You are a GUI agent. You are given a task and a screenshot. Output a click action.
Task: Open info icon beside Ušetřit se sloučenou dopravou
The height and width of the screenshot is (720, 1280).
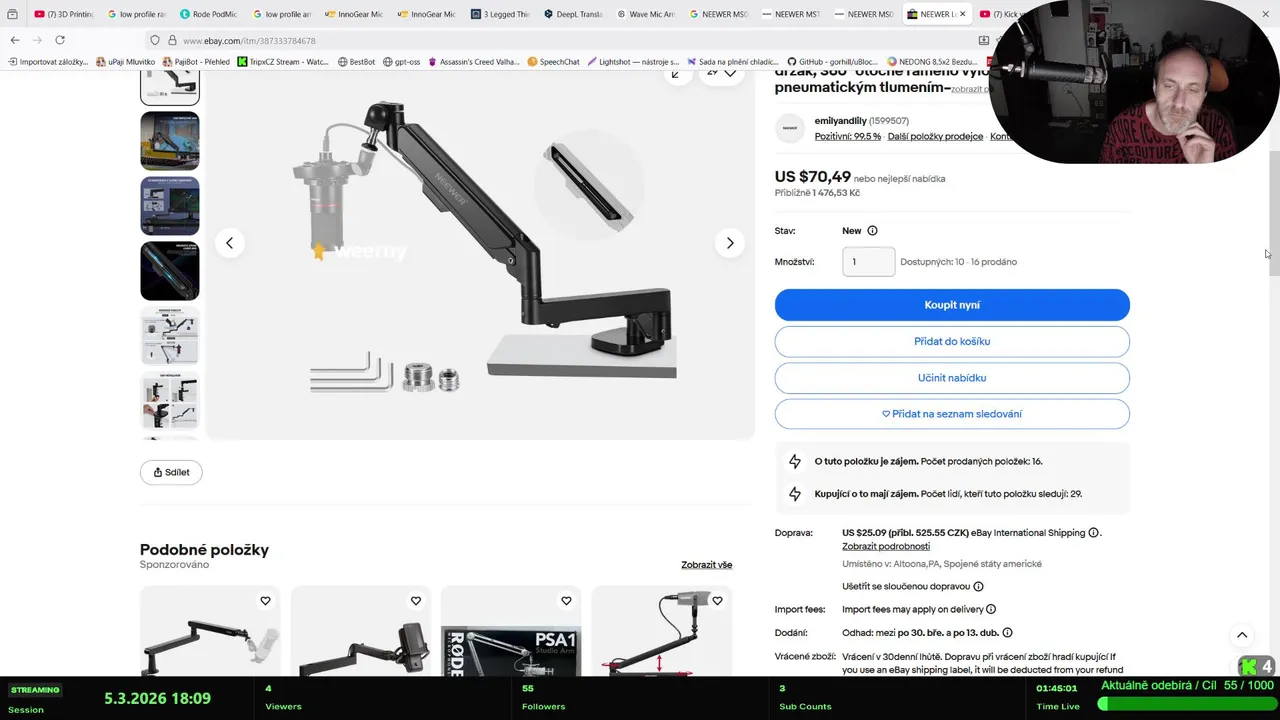pos(978,587)
